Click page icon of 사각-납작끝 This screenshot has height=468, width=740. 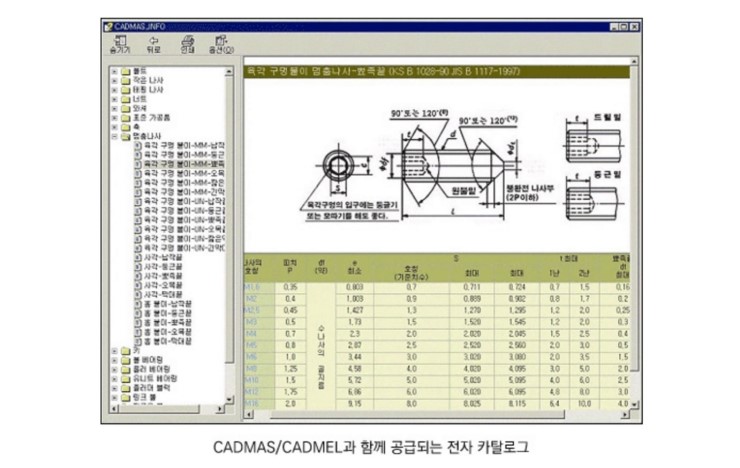click(x=138, y=257)
